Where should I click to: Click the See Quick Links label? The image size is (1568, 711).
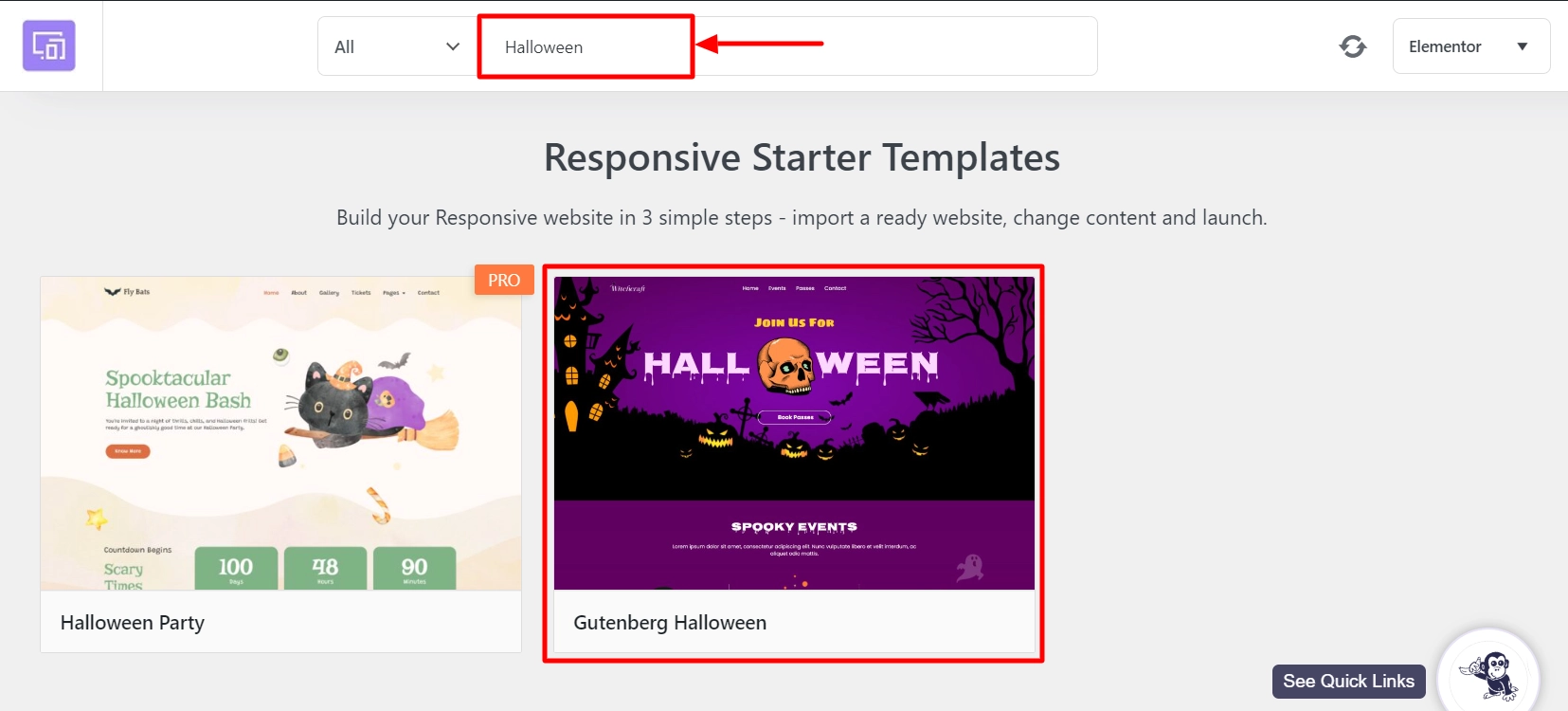(1348, 681)
